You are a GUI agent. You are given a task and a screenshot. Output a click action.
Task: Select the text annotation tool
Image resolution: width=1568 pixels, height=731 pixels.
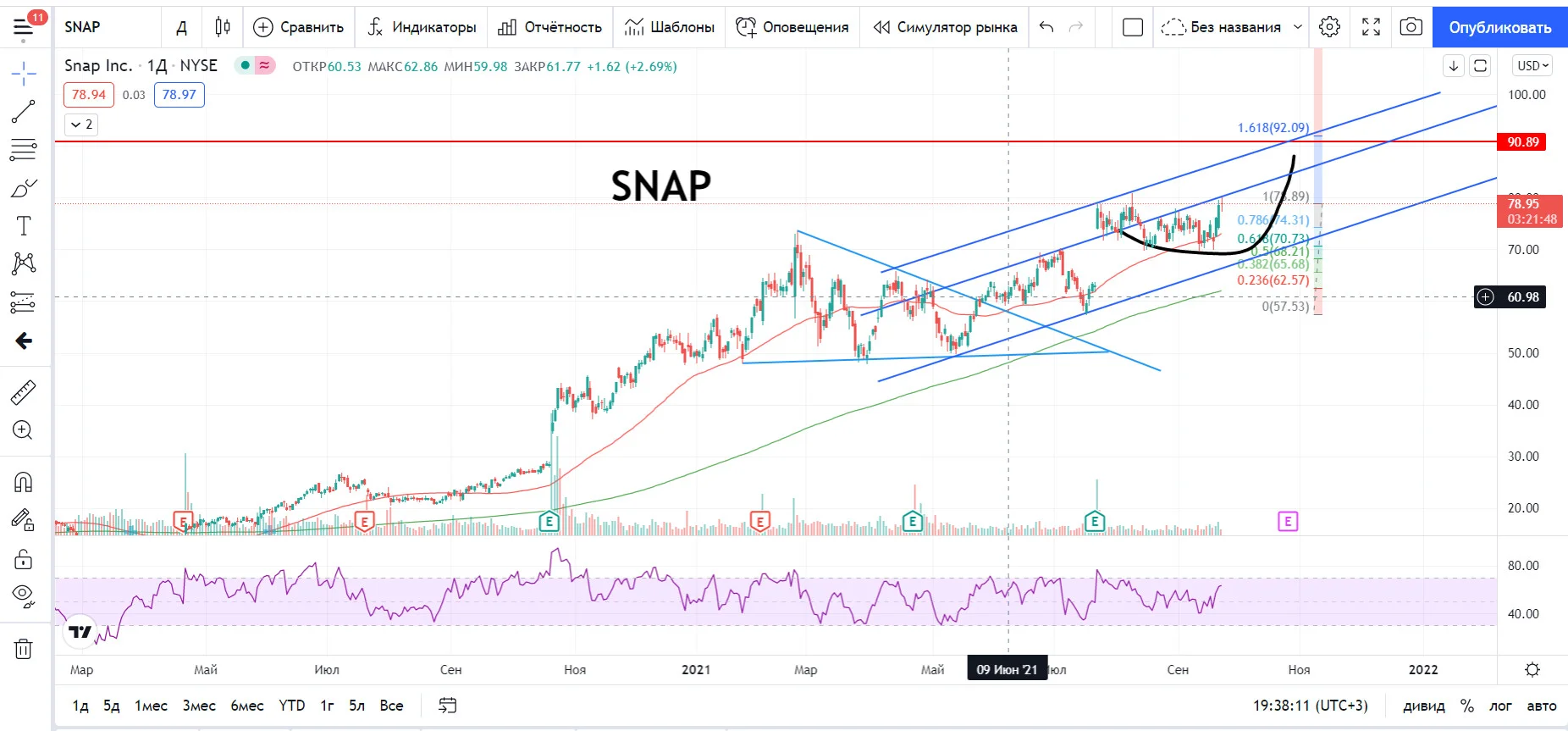click(24, 226)
